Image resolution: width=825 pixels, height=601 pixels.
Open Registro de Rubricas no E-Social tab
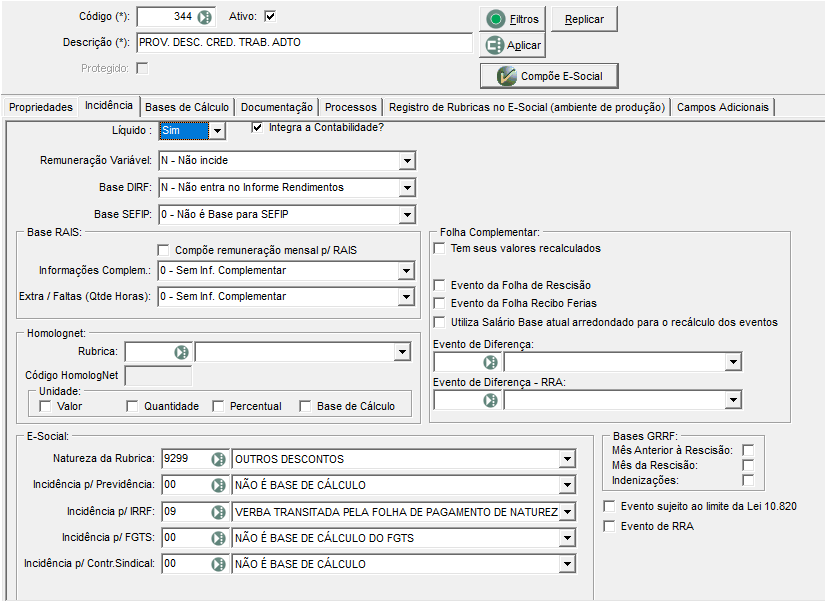(x=527, y=107)
